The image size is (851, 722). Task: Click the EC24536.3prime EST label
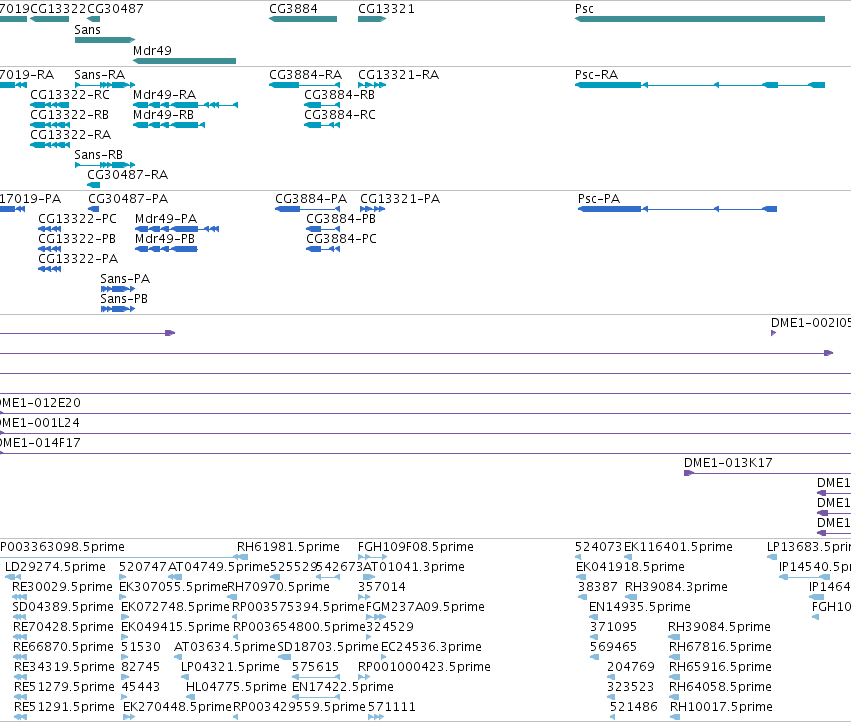click(x=431, y=647)
